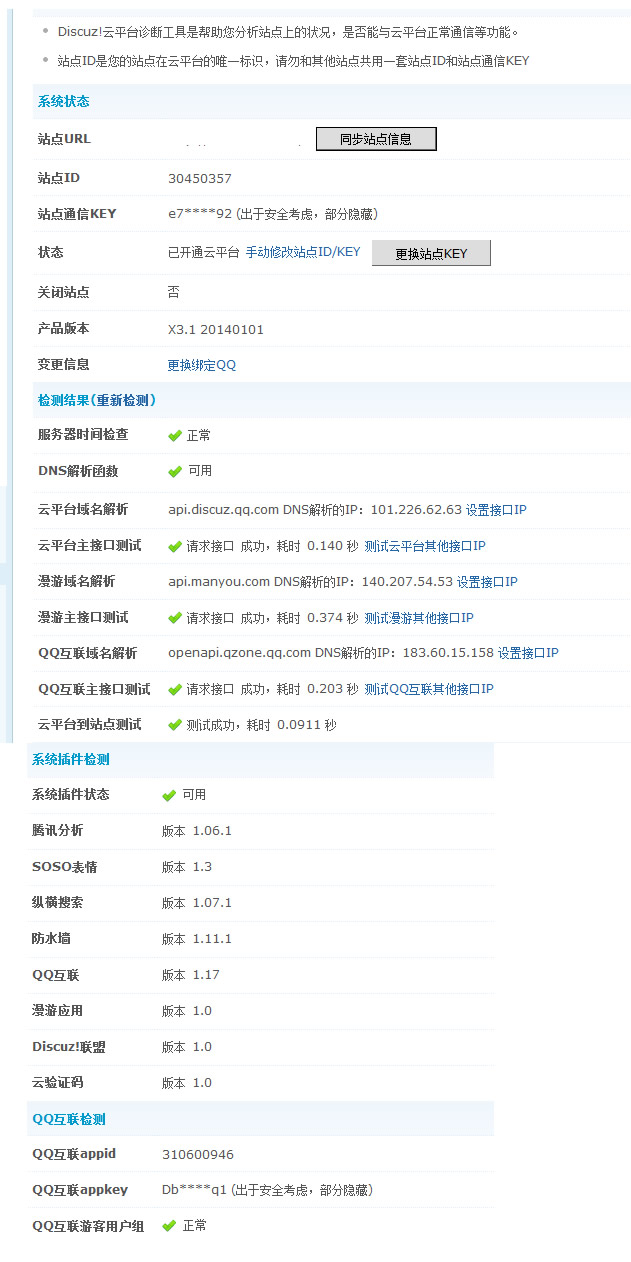Click green checkmark beside 系统插件状态
Image resolution: width=631 pixels, height=1262 pixels.
click(x=169, y=795)
